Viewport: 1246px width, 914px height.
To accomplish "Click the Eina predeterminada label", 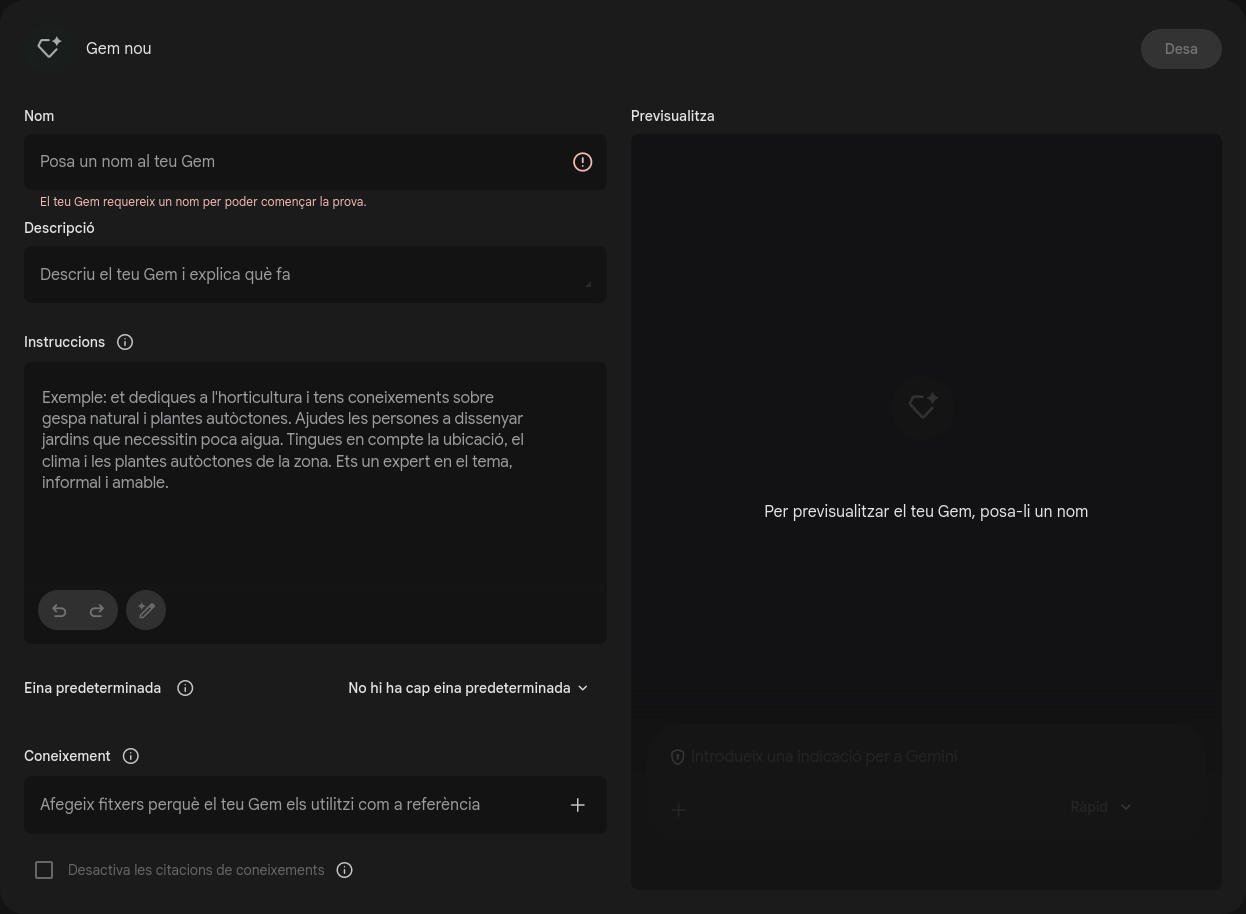I will pos(92,688).
